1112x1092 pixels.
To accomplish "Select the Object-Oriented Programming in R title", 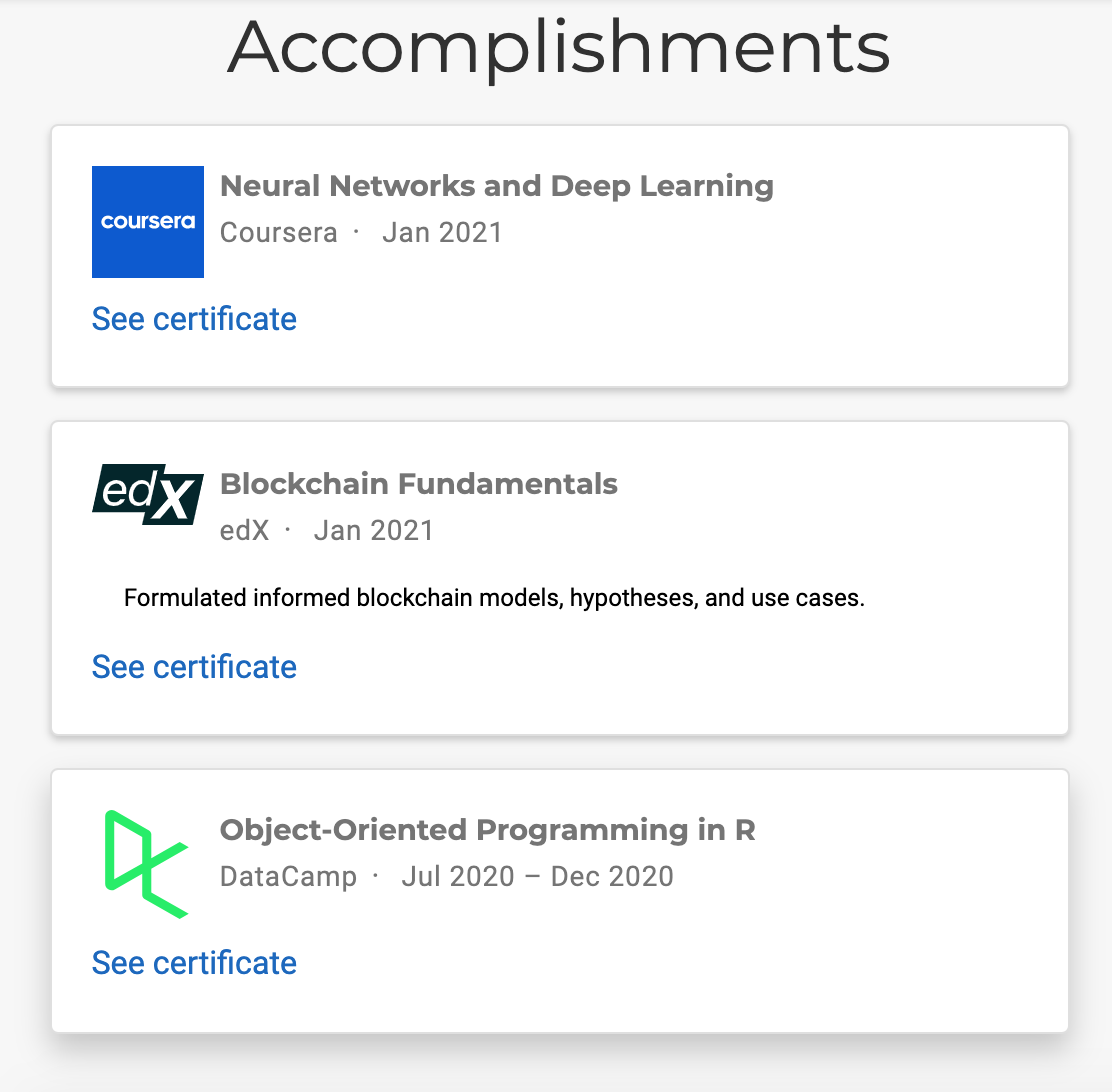I will pos(488,830).
